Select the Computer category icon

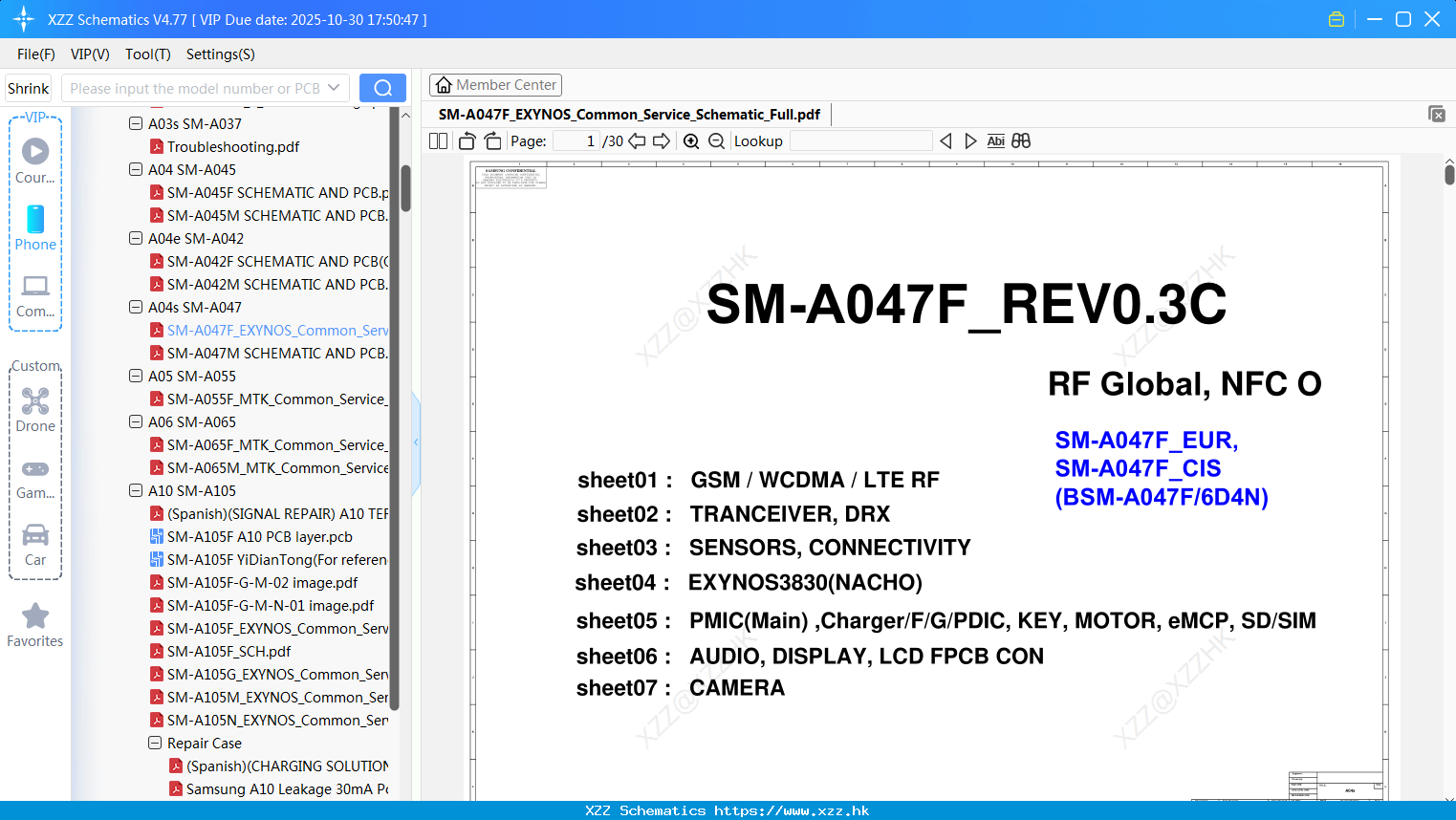[35, 295]
